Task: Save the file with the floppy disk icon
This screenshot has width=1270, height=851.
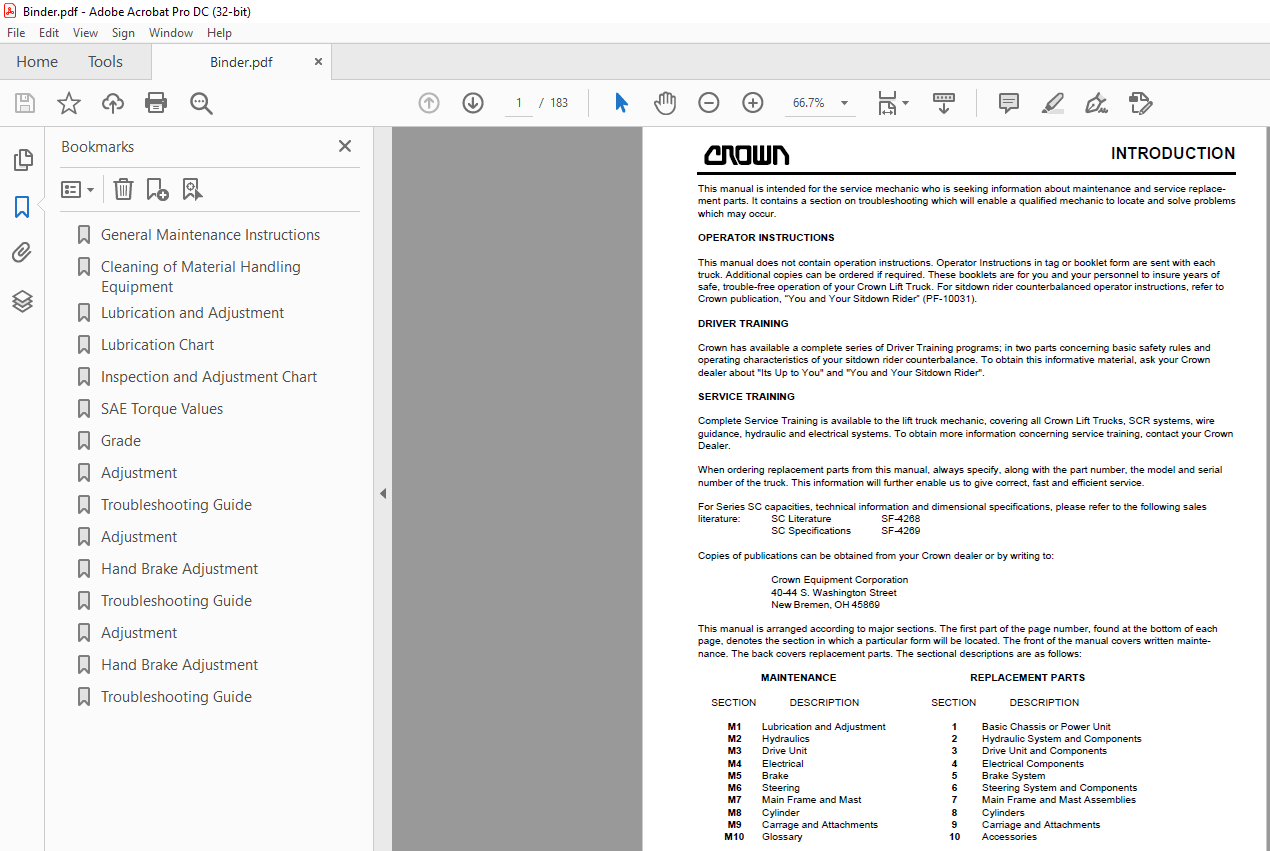Action: [25, 103]
